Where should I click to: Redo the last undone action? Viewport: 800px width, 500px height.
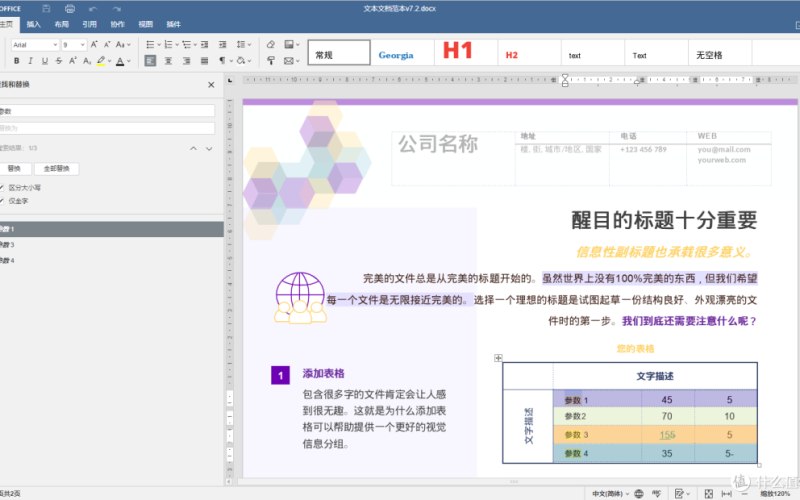point(117,8)
